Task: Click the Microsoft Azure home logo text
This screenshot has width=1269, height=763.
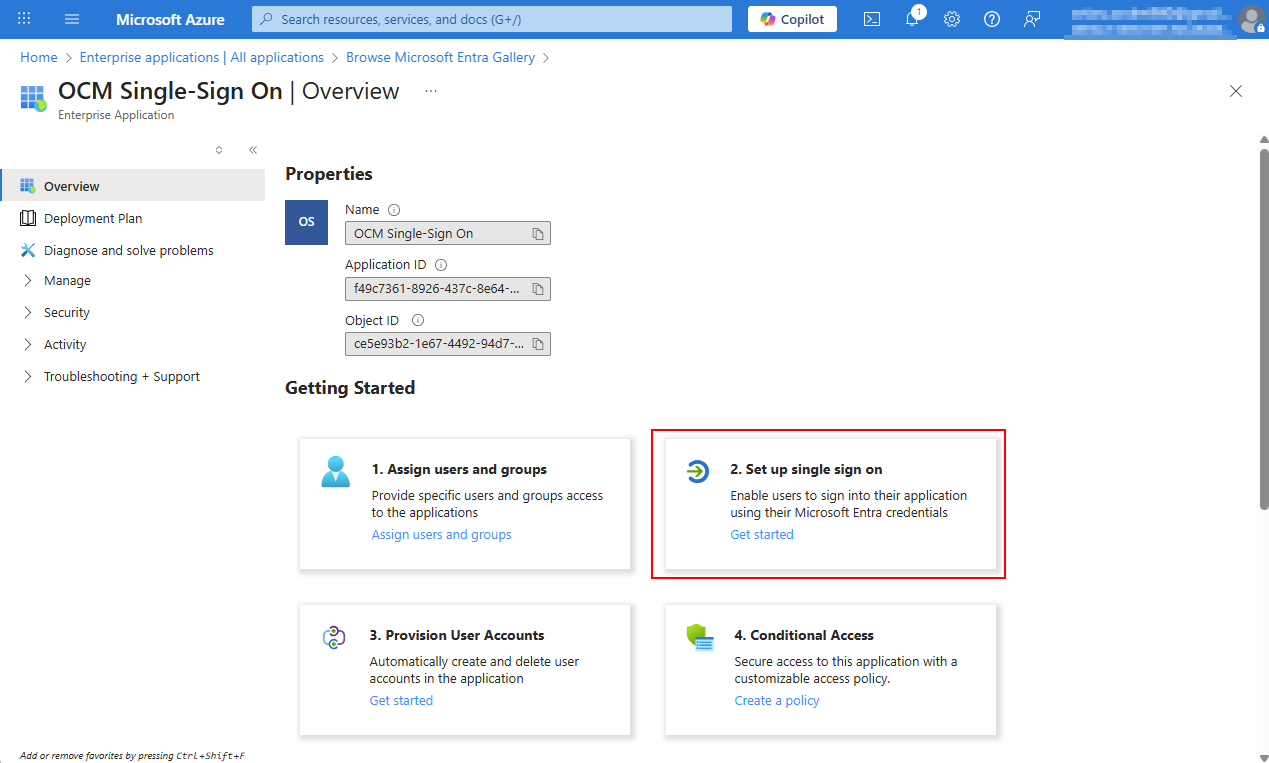Action: [x=170, y=19]
